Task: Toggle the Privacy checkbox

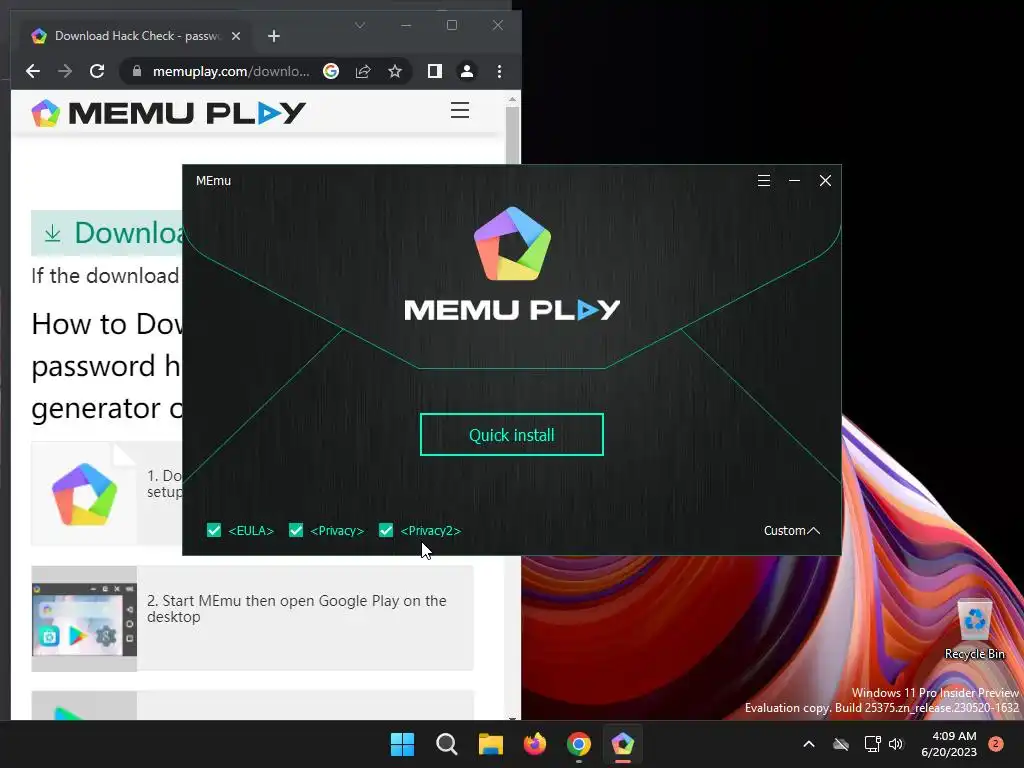Action: [296, 530]
